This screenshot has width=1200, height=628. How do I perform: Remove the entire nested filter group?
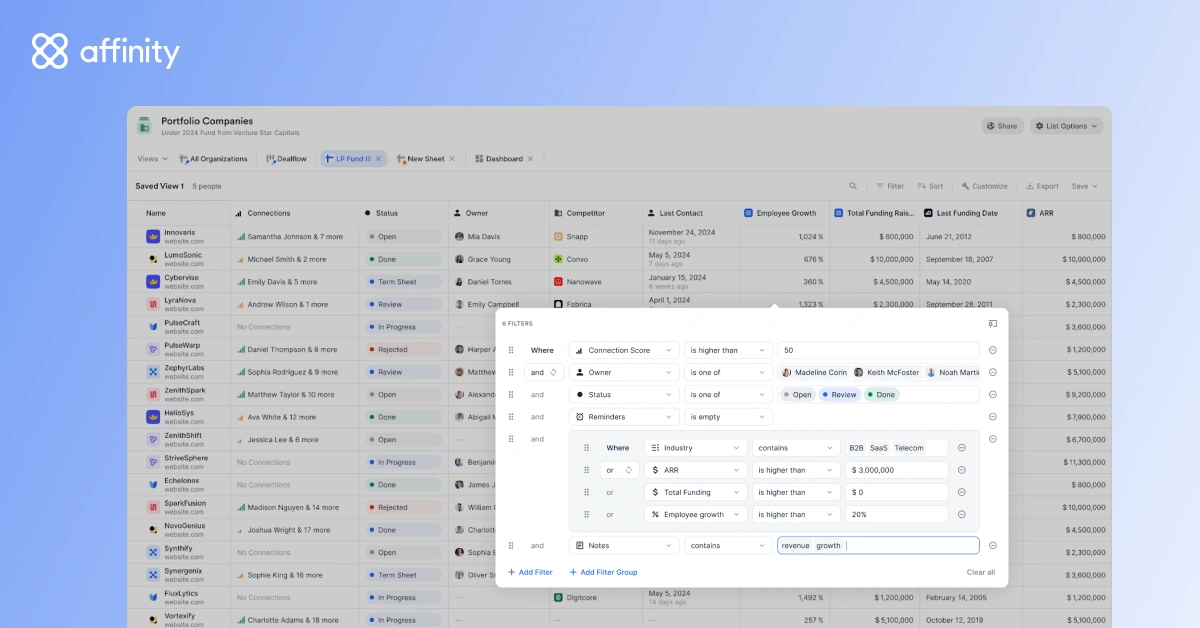(993, 439)
